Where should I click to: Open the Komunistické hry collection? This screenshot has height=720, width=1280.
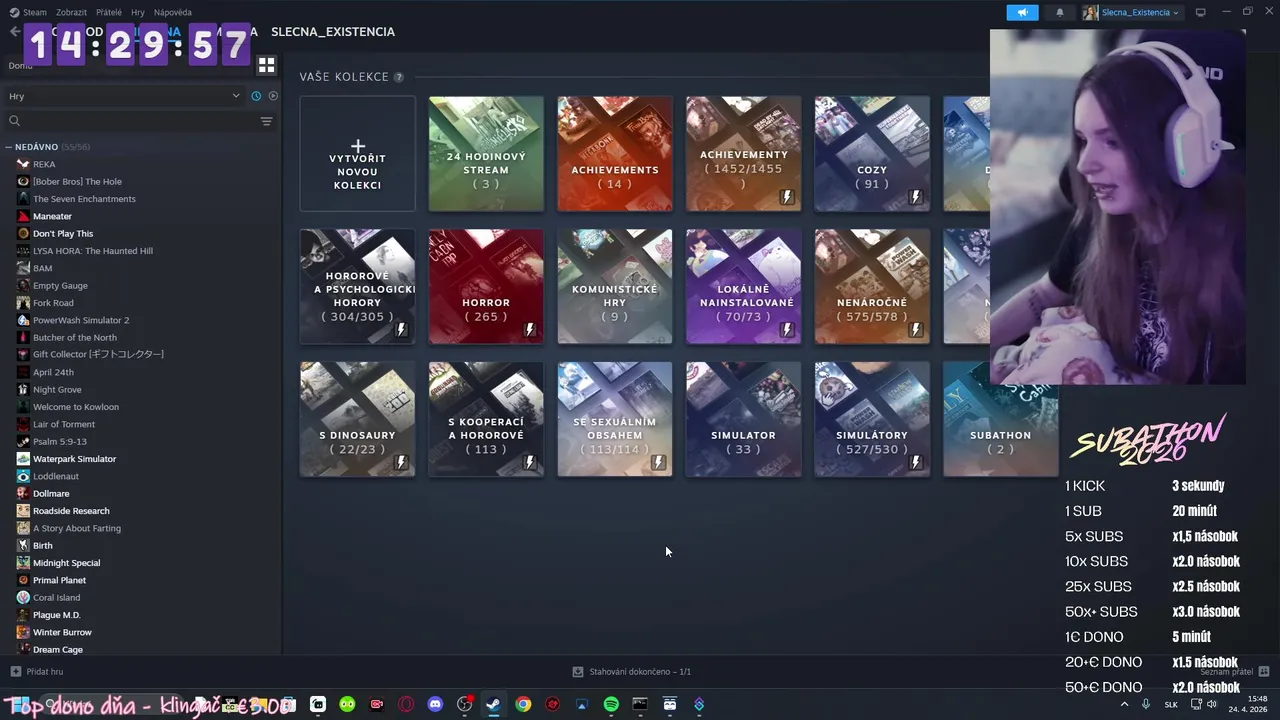coord(615,287)
